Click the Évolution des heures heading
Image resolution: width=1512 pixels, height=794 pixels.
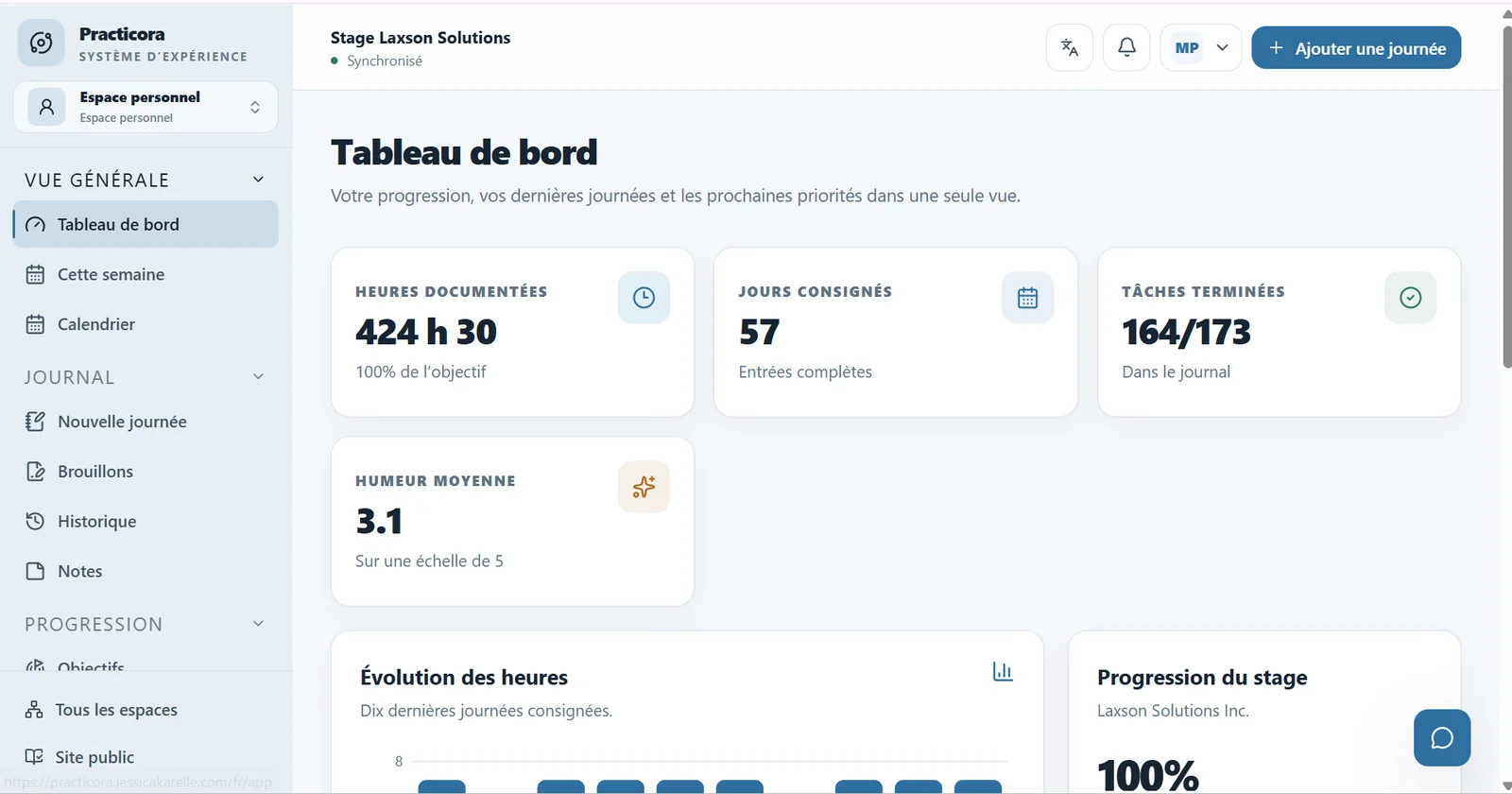pyautogui.click(x=464, y=677)
